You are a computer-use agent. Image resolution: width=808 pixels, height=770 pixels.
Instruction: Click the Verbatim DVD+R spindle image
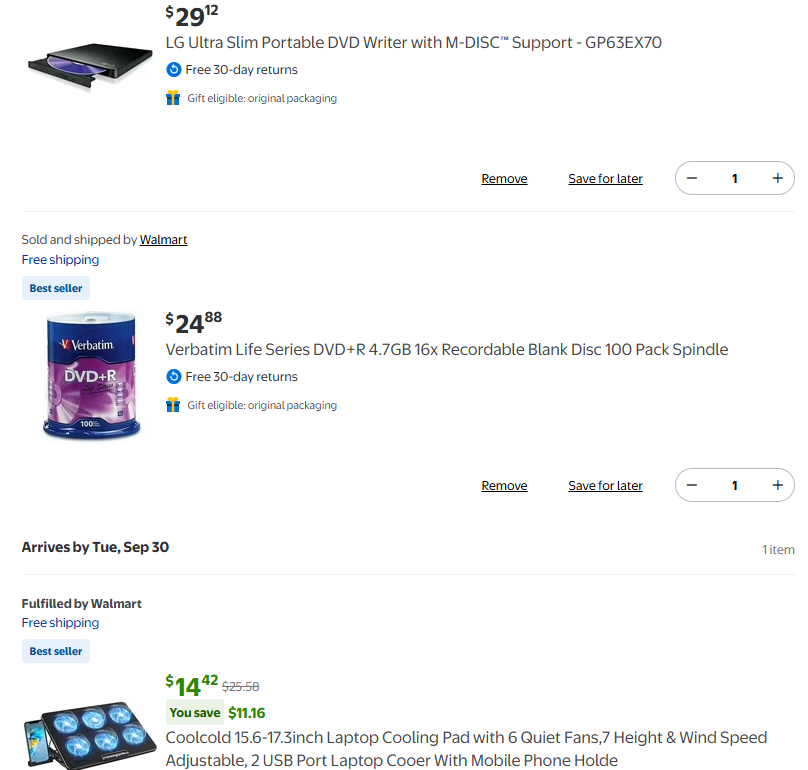[92, 376]
